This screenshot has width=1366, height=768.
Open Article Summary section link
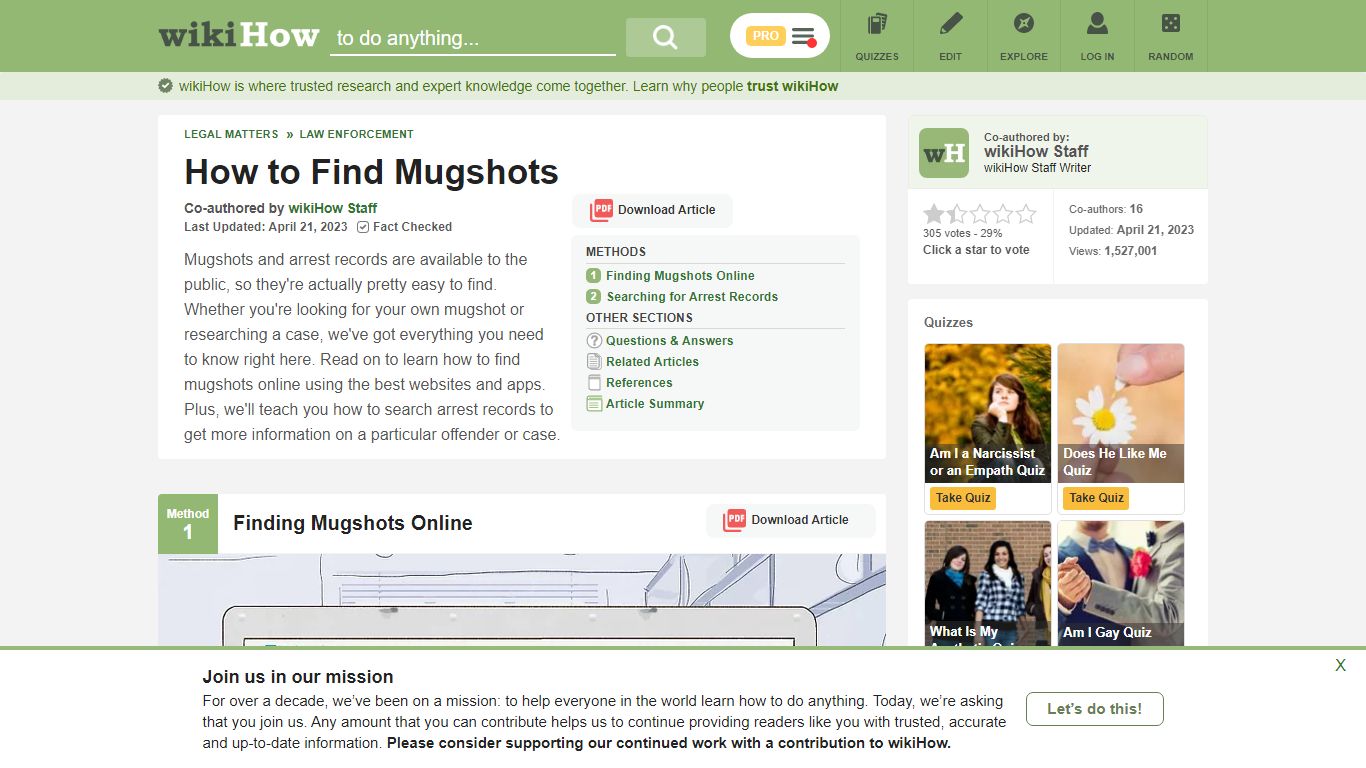pos(655,404)
